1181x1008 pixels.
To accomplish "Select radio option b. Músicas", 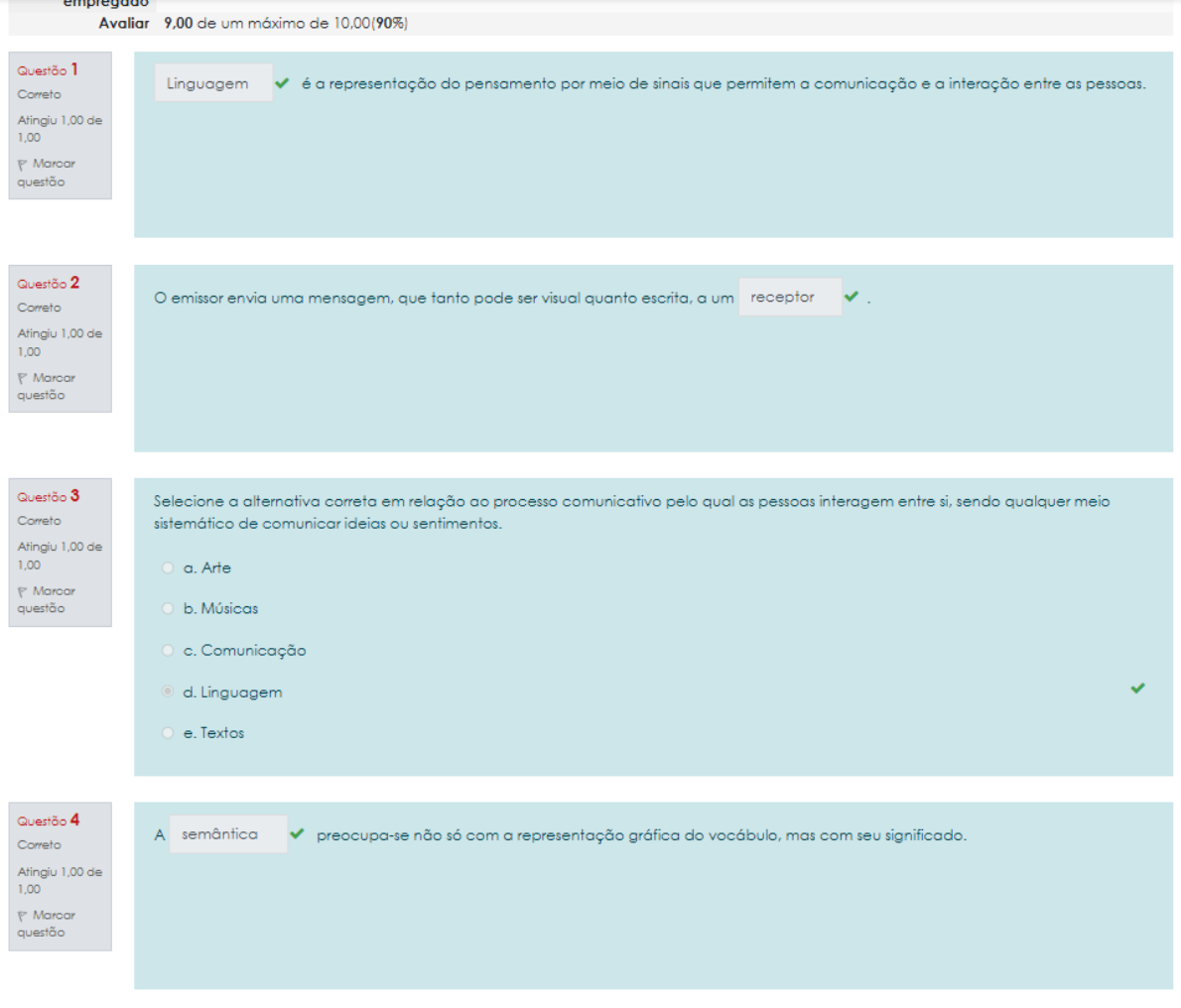I will pyautogui.click(x=168, y=608).
